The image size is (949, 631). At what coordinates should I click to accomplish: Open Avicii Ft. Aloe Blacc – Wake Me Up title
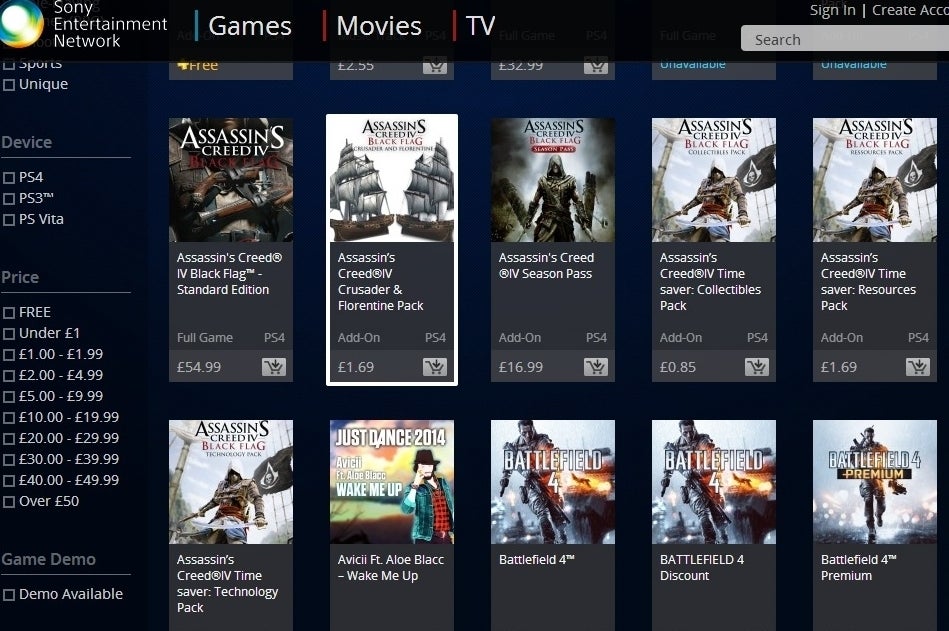390,567
